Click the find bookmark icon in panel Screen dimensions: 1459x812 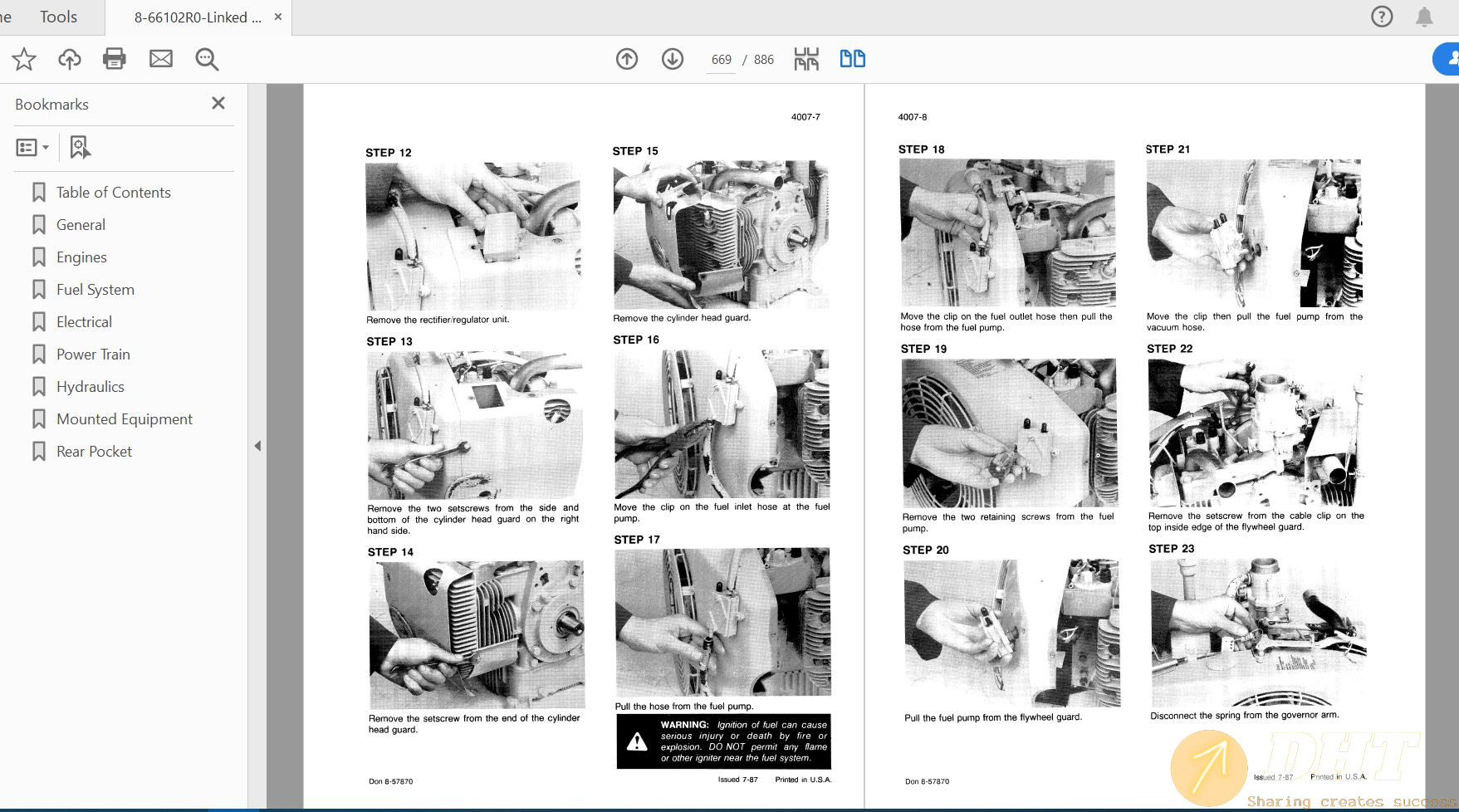(80, 147)
